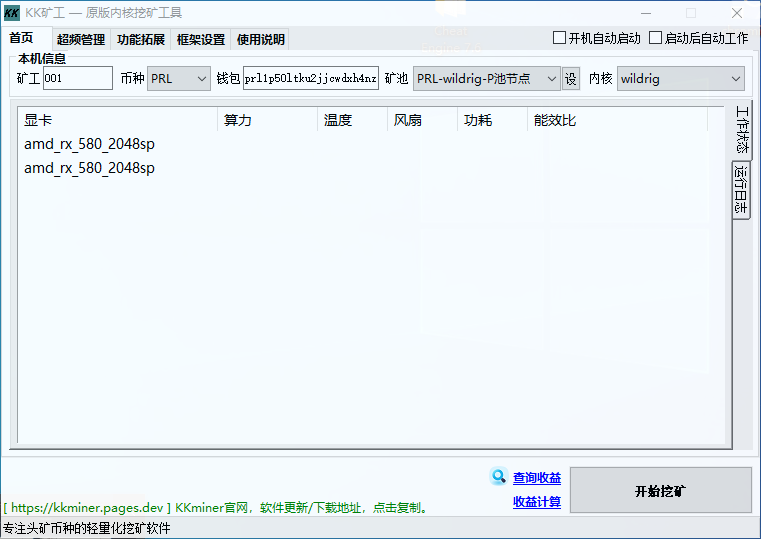Focus the 矿工 name field containing 001

click(x=78, y=78)
